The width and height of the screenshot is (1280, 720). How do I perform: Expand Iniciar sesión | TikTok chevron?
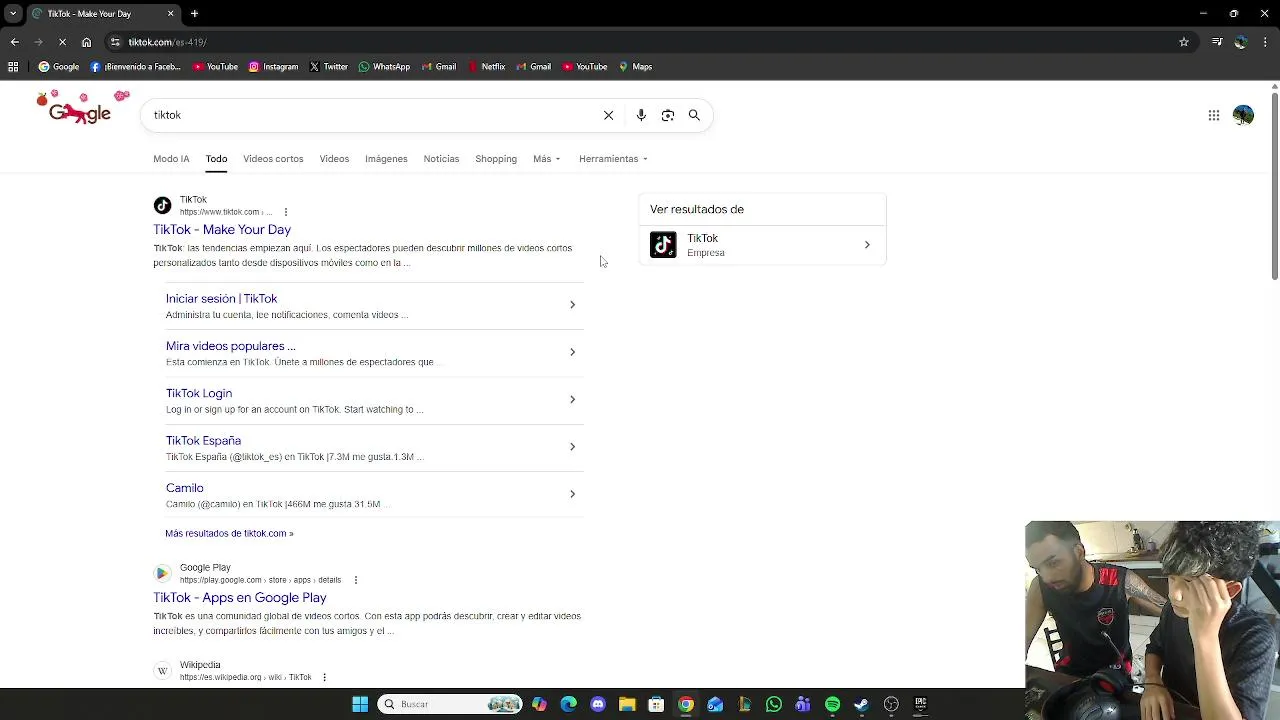pyautogui.click(x=572, y=304)
